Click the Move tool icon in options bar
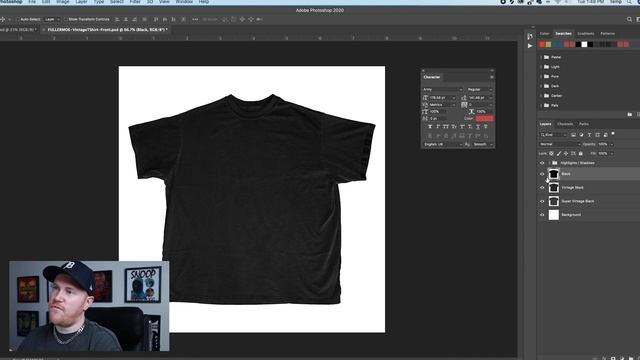The image size is (640, 360). [x=3, y=19]
